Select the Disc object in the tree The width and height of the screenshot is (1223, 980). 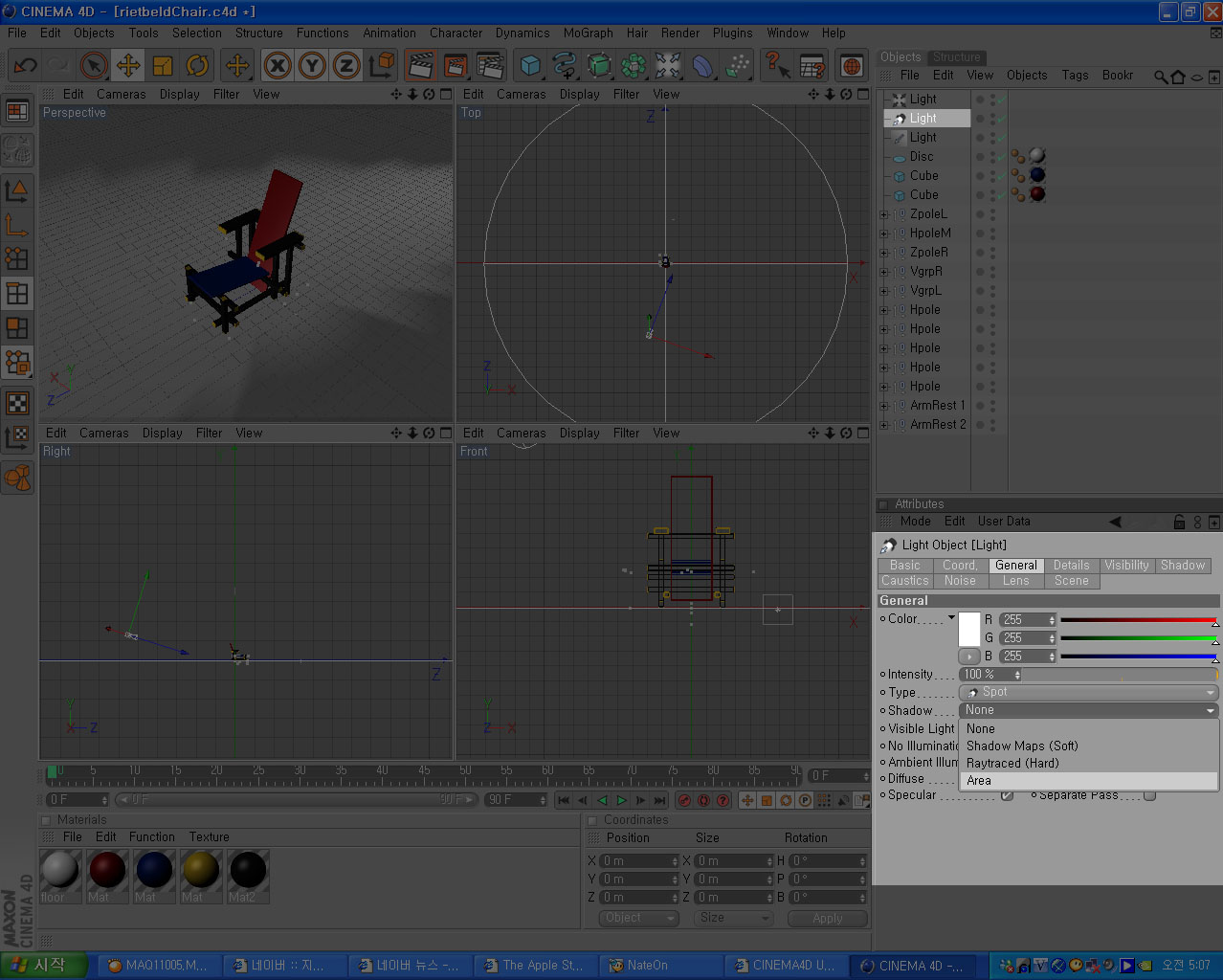922,157
